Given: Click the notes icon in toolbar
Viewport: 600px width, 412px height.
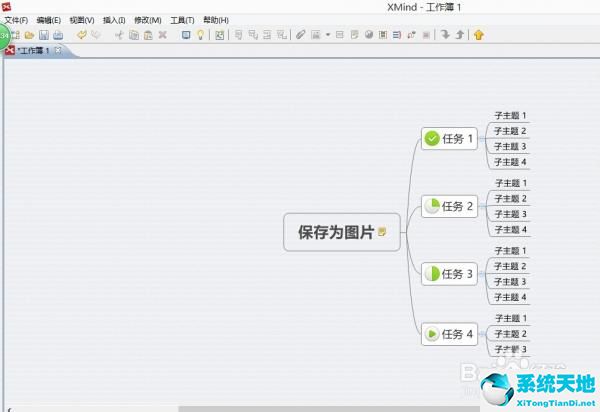Looking at the screenshot, I should point(354,35).
